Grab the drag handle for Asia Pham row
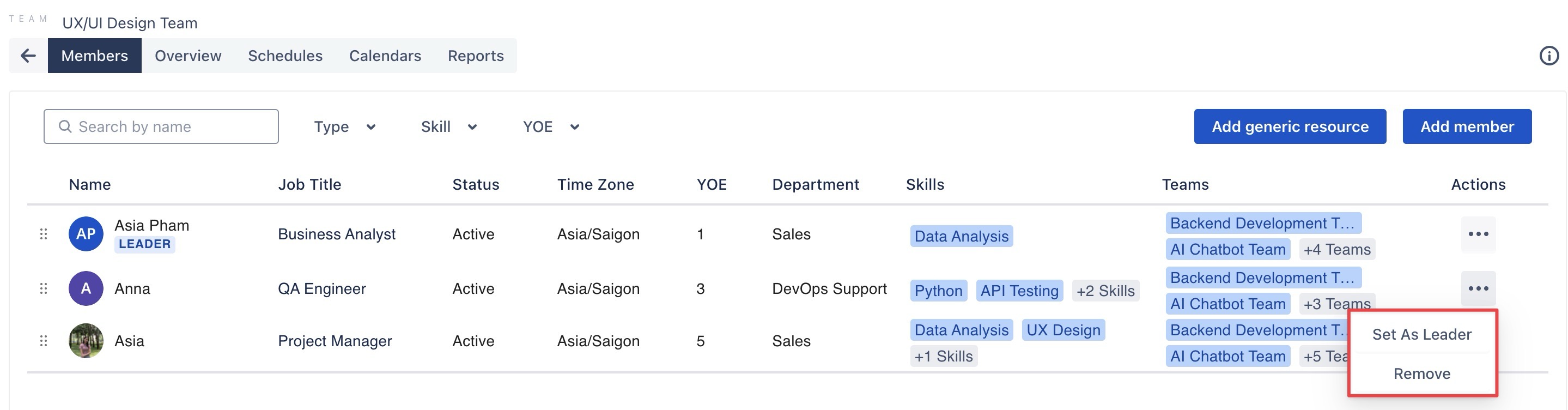1568x410 pixels. (x=43, y=234)
